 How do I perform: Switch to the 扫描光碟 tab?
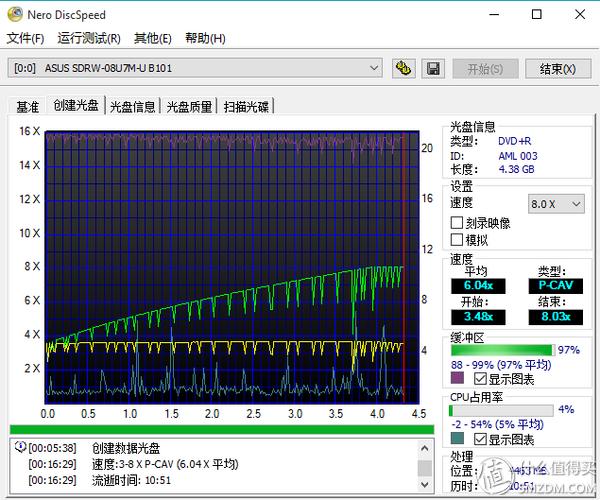click(246, 106)
